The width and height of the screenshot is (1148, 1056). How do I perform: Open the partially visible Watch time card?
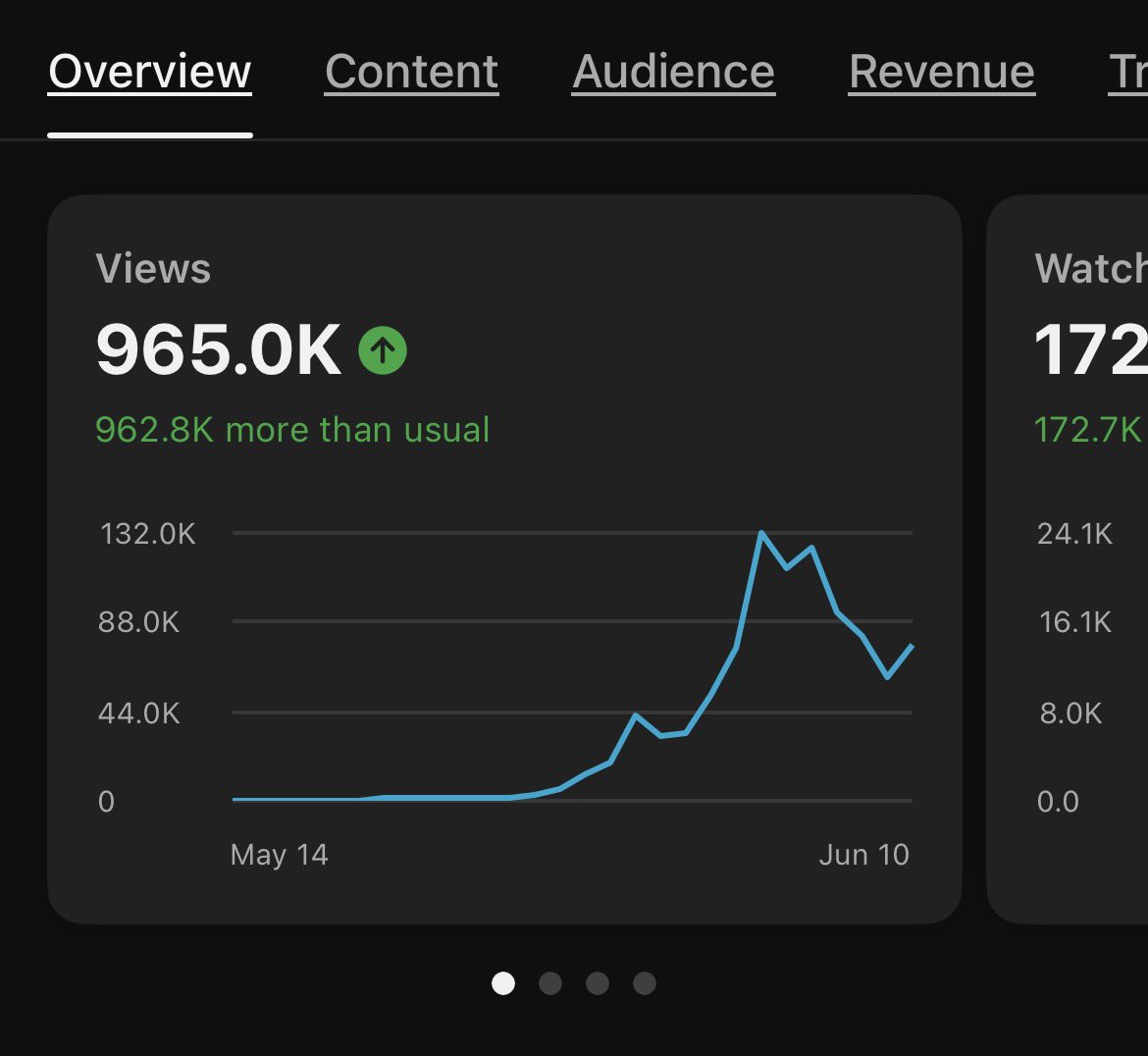click(x=1068, y=558)
